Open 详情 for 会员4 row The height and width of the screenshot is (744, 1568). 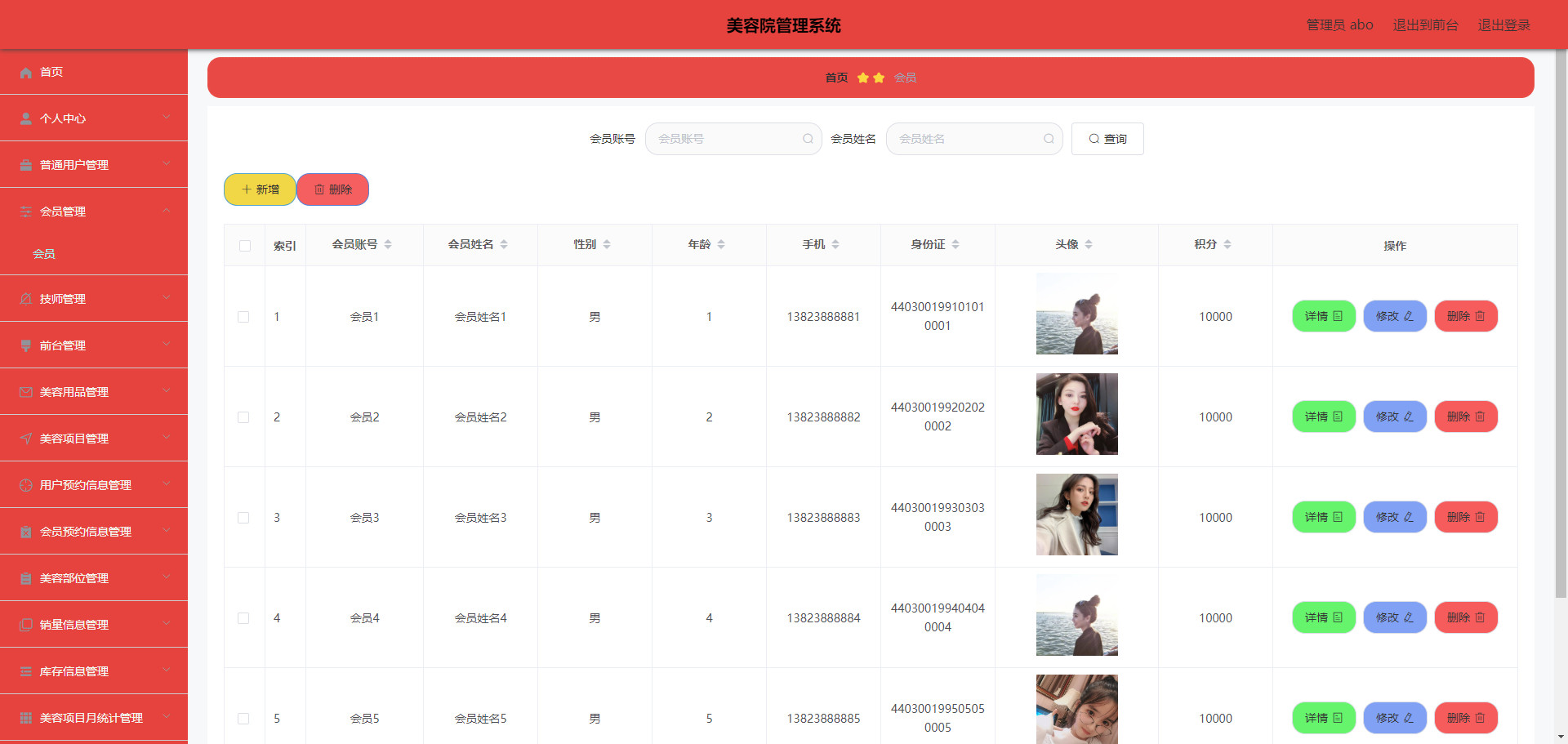coord(1324,617)
